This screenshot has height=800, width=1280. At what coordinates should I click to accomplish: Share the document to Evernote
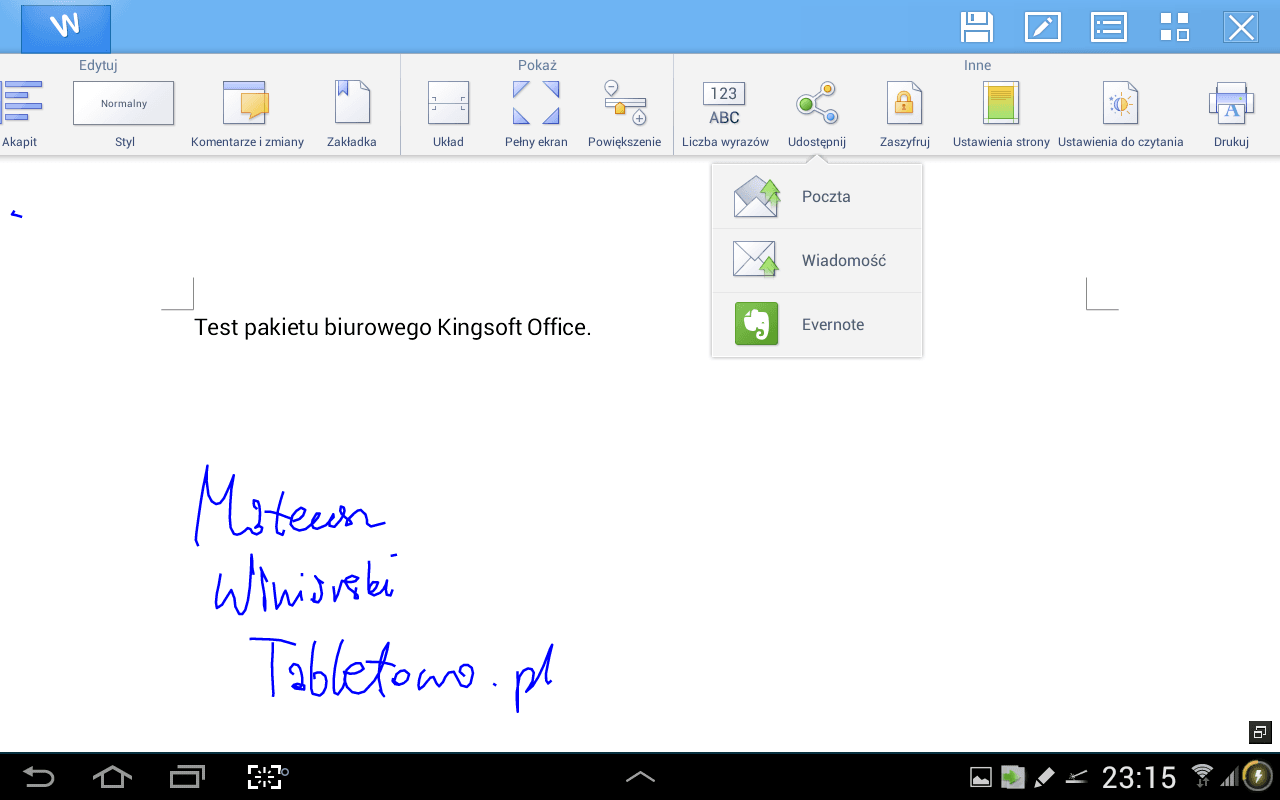pos(817,325)
